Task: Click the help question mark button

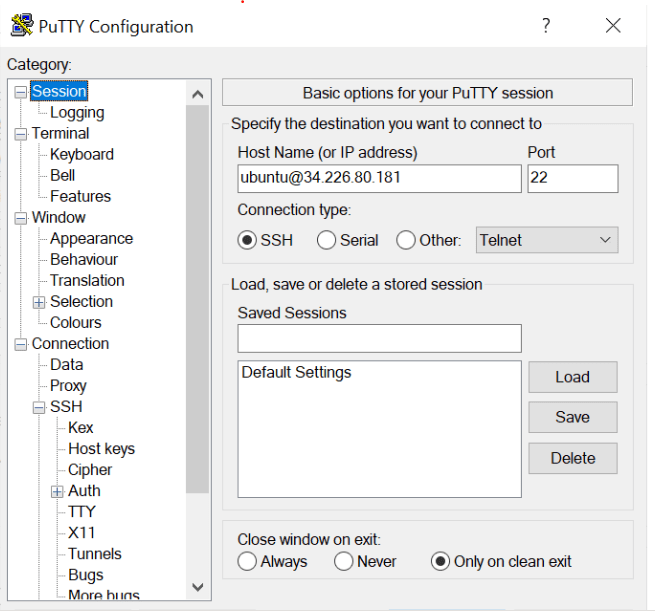Action: point(546,26)
